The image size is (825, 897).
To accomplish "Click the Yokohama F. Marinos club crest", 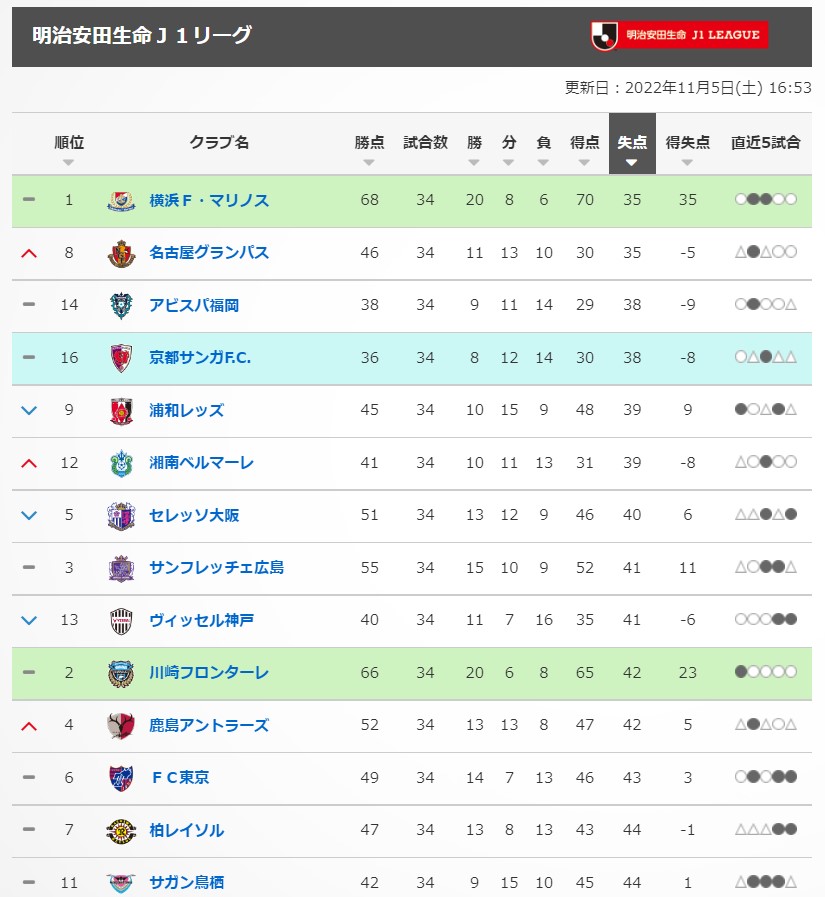I will click(x=121, y=201).
